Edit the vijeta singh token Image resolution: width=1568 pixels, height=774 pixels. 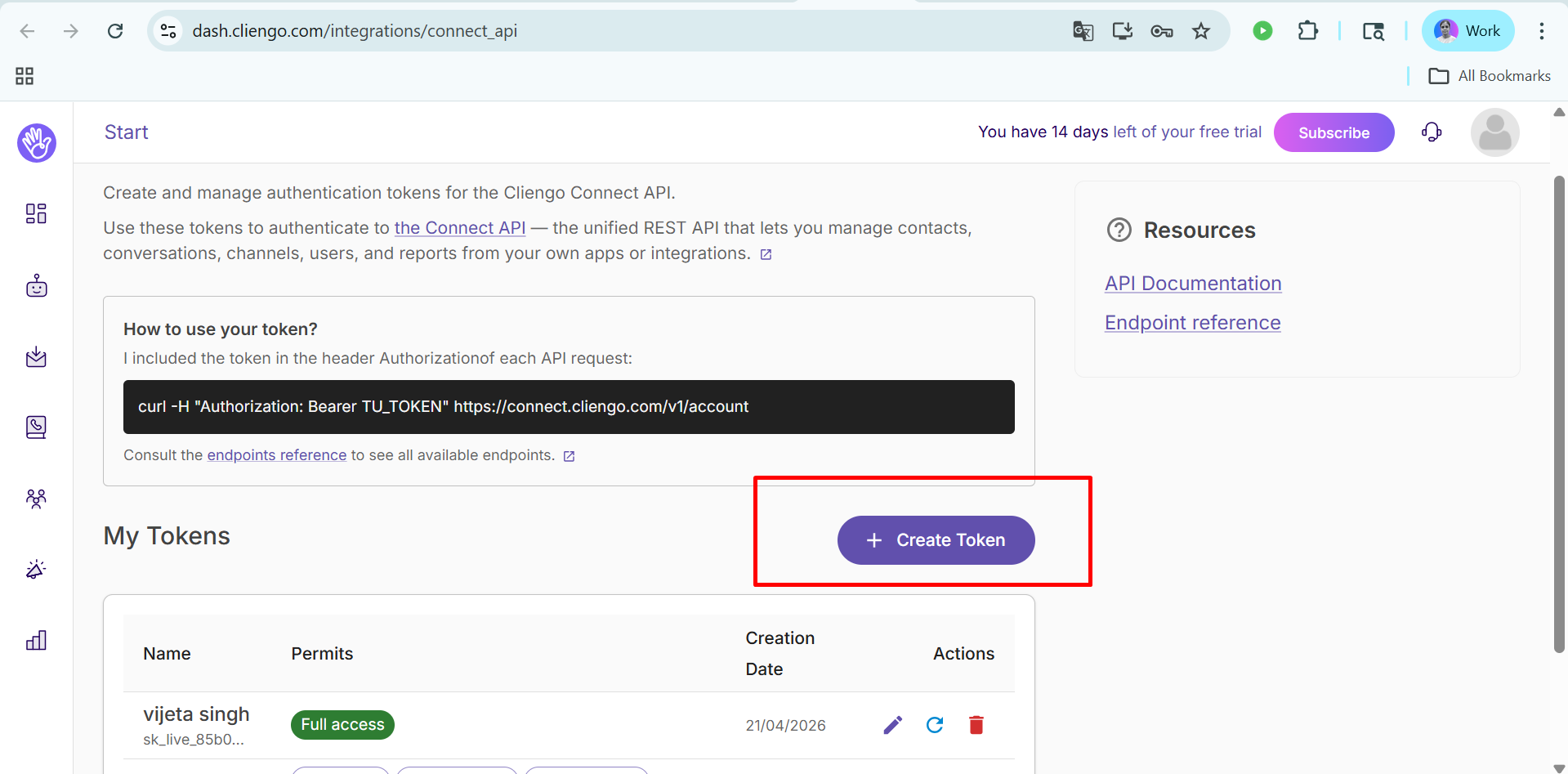(x=892, y=725)
